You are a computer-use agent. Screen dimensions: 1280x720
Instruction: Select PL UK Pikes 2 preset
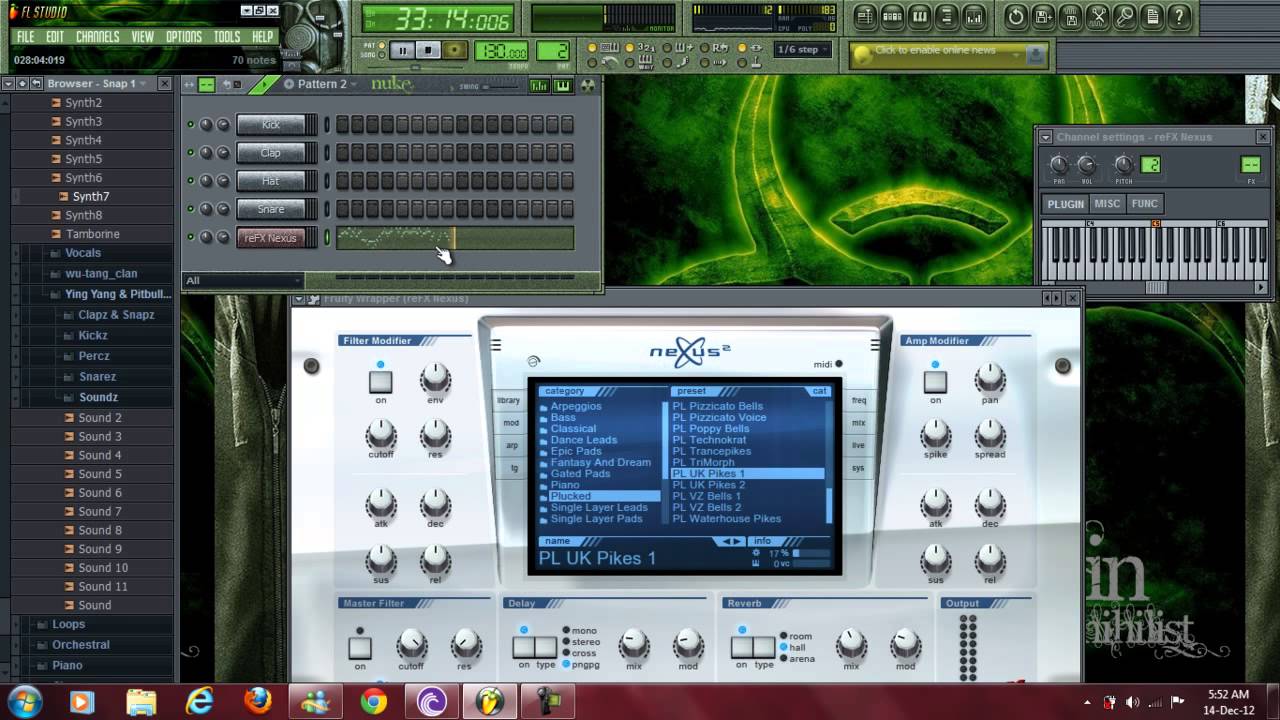coord(709,485)
